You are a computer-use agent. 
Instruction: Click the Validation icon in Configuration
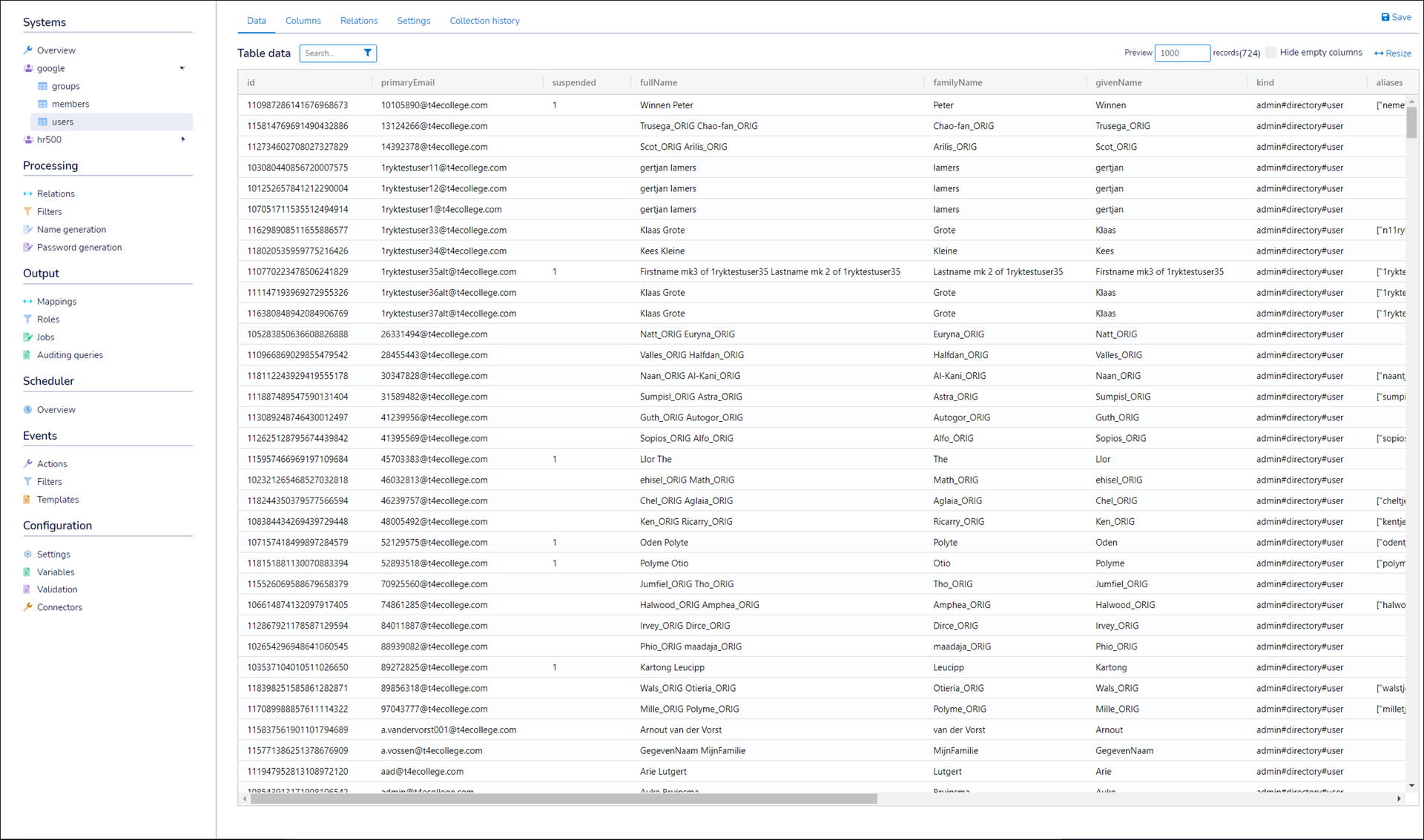click(x=27, y=589)
